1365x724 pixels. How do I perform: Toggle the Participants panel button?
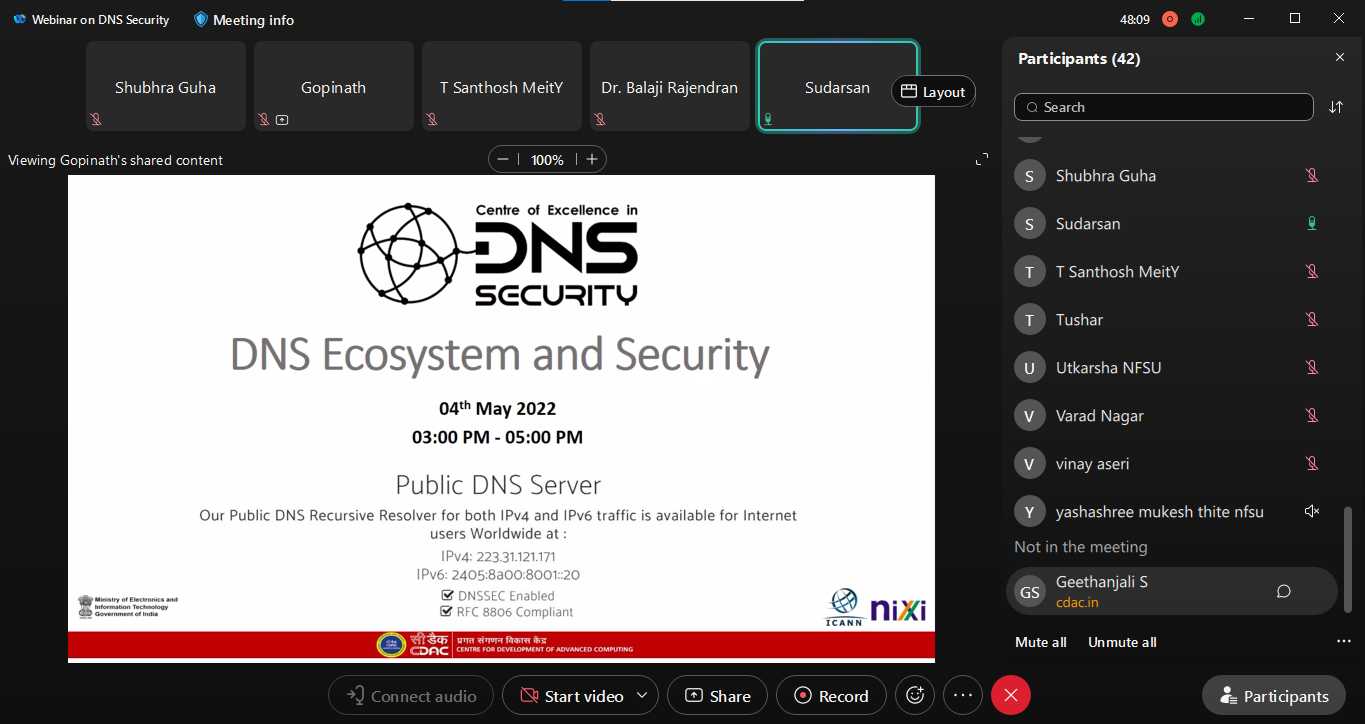1273,697
